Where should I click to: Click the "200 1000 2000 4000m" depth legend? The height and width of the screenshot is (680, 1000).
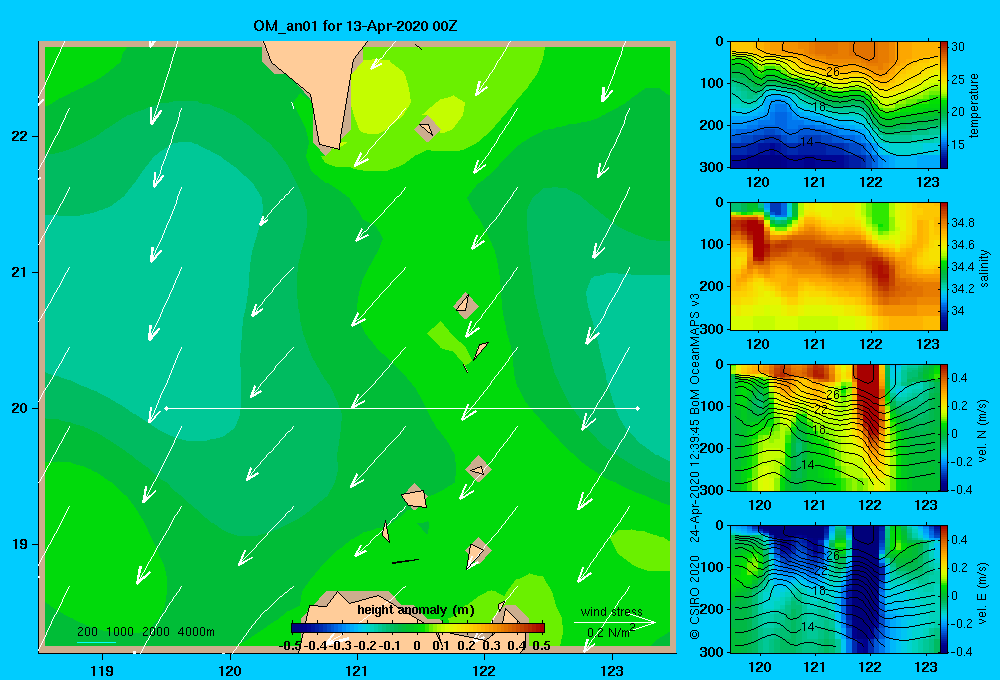tap(145, 632)
